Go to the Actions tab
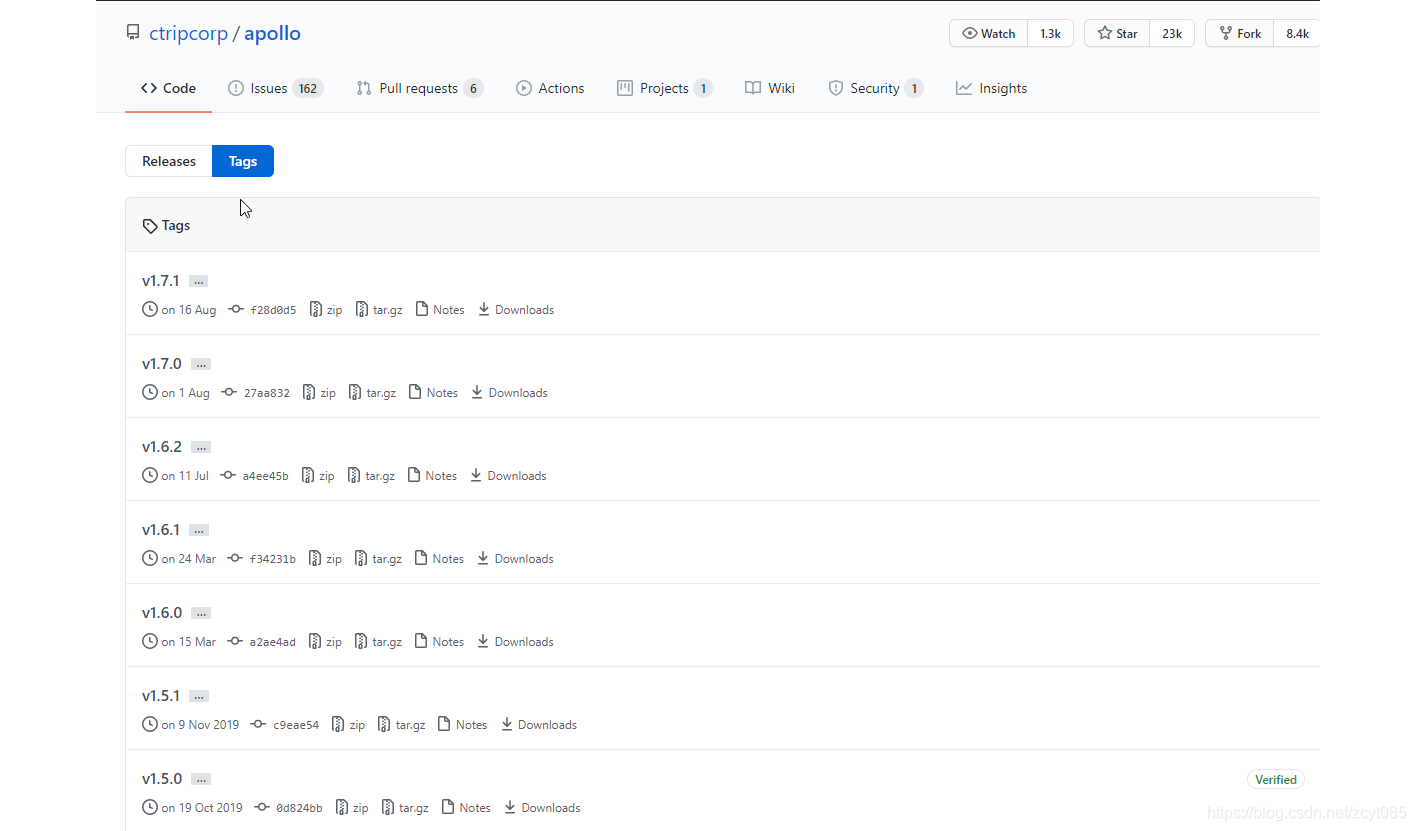Screen dimensions: 1416x831 pyautogui.click(x=550, y=88)
